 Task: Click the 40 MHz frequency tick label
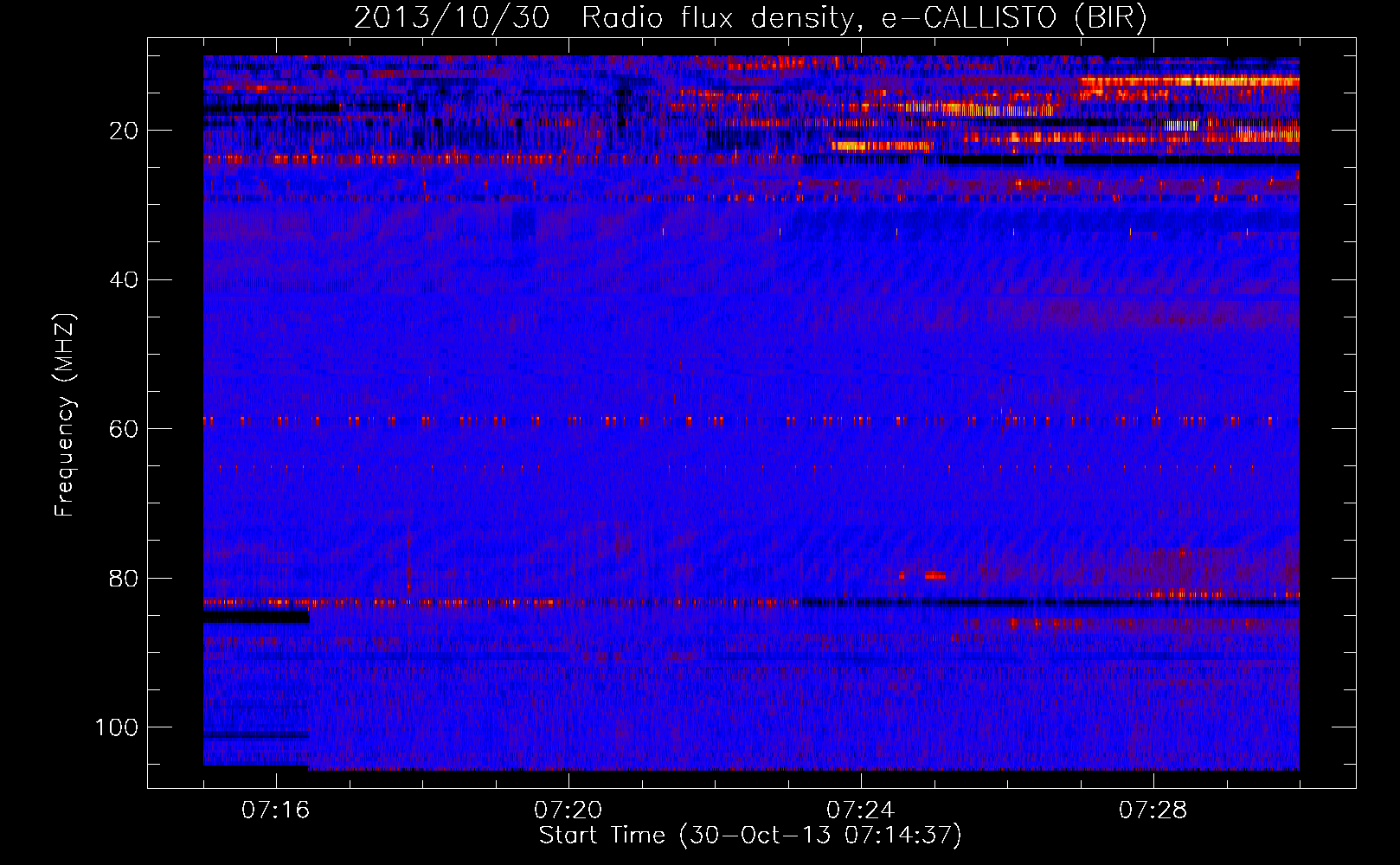pyautogui.click(x=124, y=280)
